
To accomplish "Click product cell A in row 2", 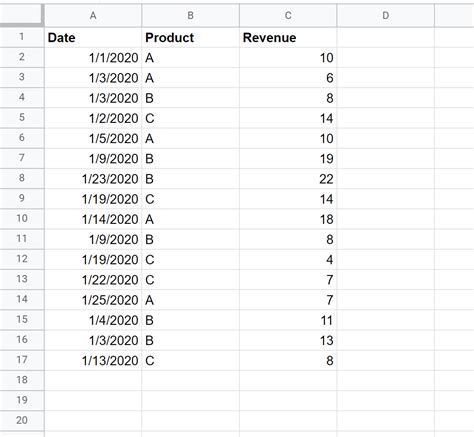I will tap(190, 58).
